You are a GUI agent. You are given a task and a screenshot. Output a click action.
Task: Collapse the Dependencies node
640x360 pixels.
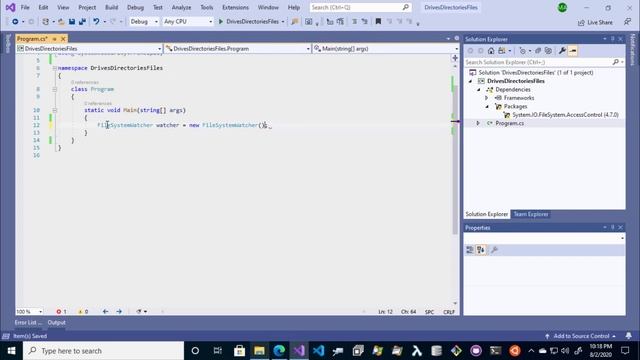point(479,89)
